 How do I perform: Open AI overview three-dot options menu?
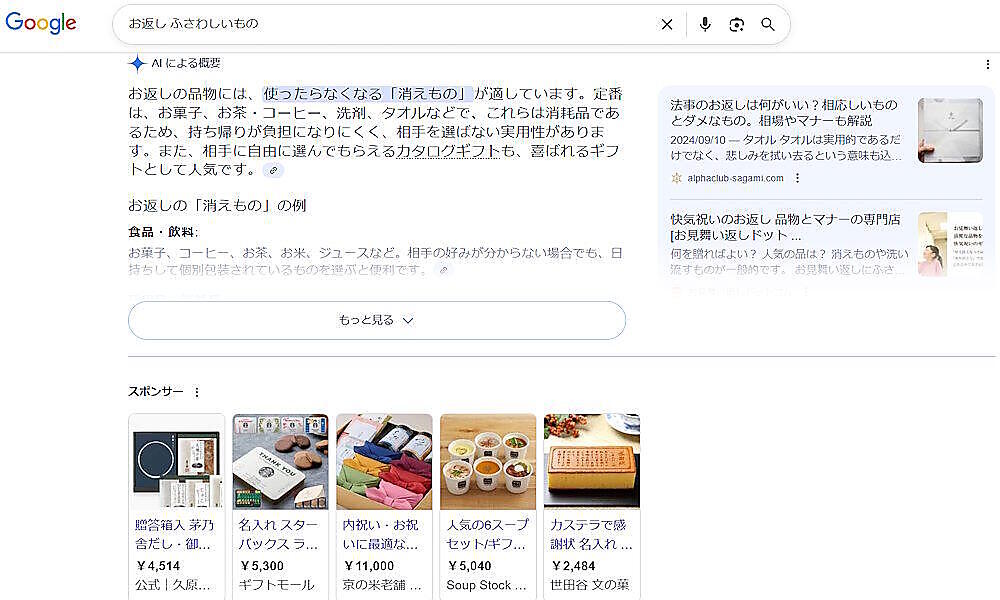pos(988,64)
